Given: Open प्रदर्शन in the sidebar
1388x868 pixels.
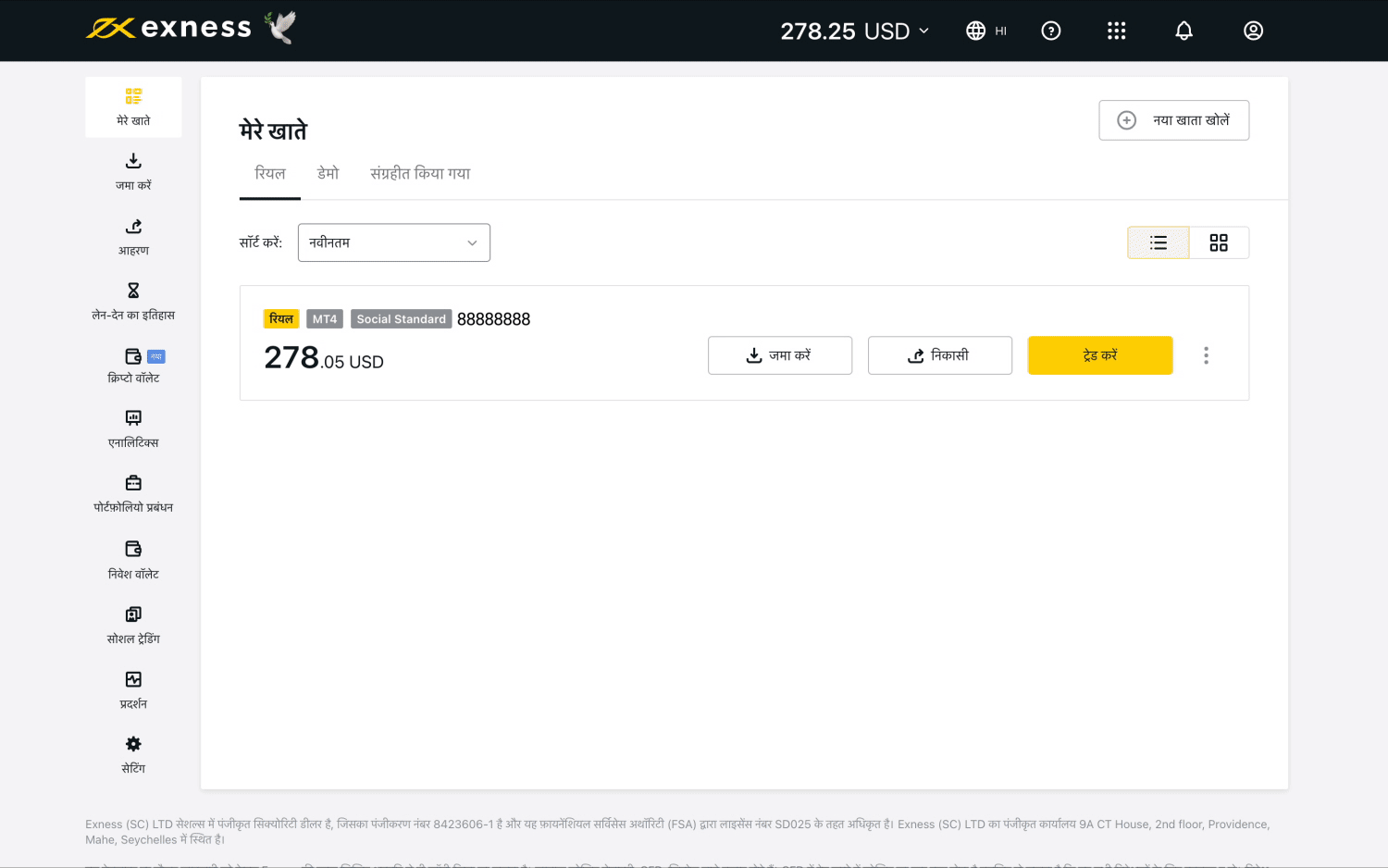Looking at the screenshot, I should tap(133, 690).
